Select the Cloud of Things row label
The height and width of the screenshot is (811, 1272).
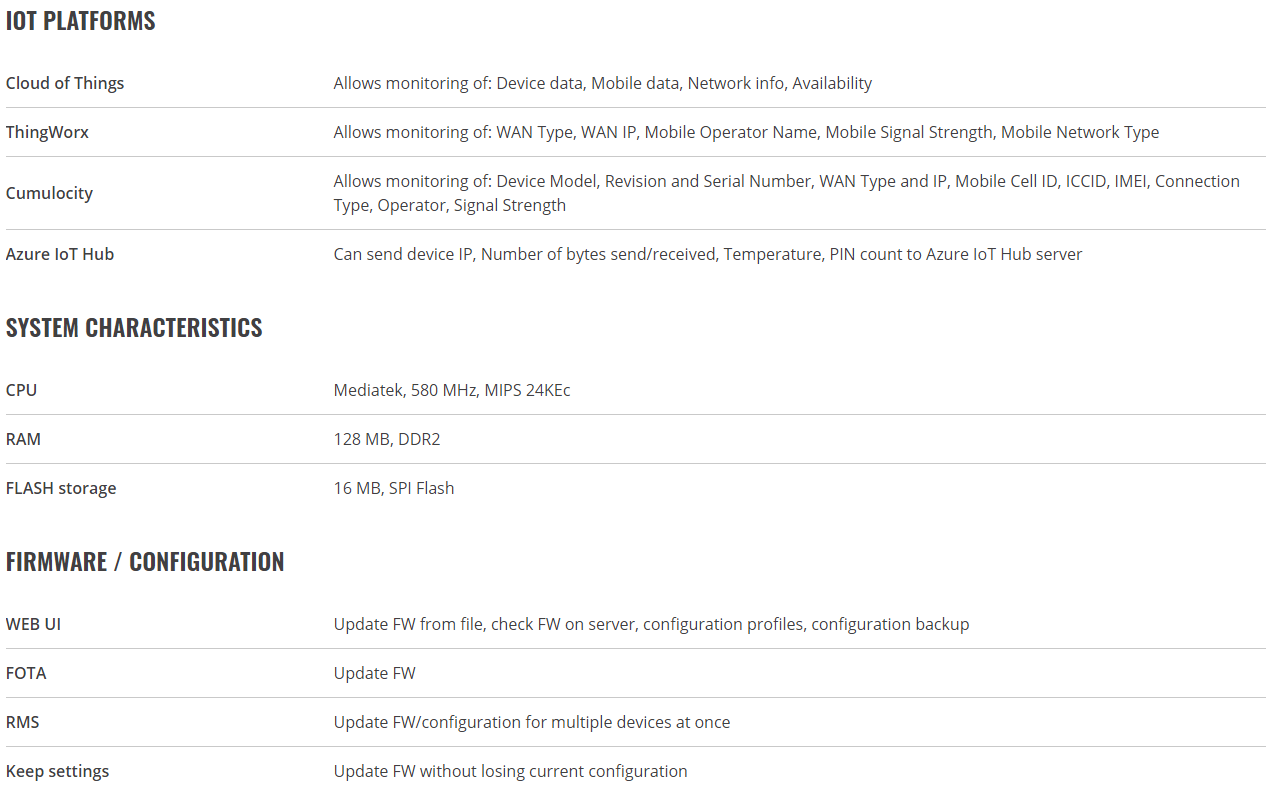(65, 83)
